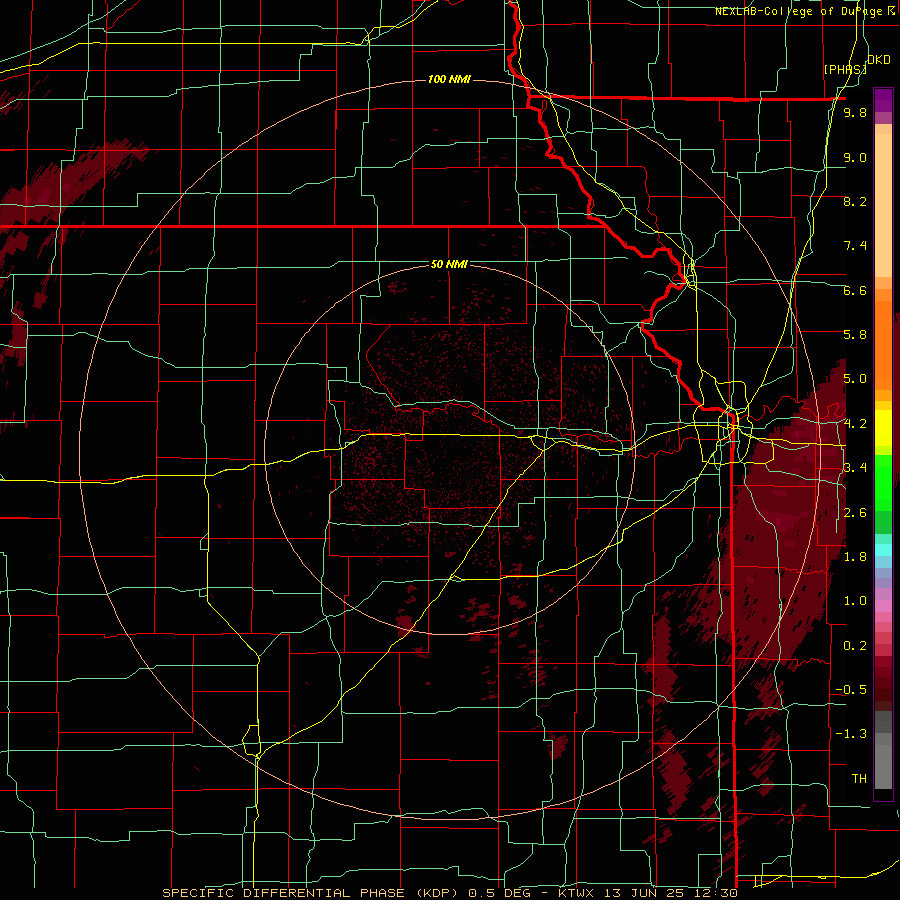Click the 5.0 value on the scale
The image size is (900, 900).
(855, 379)
